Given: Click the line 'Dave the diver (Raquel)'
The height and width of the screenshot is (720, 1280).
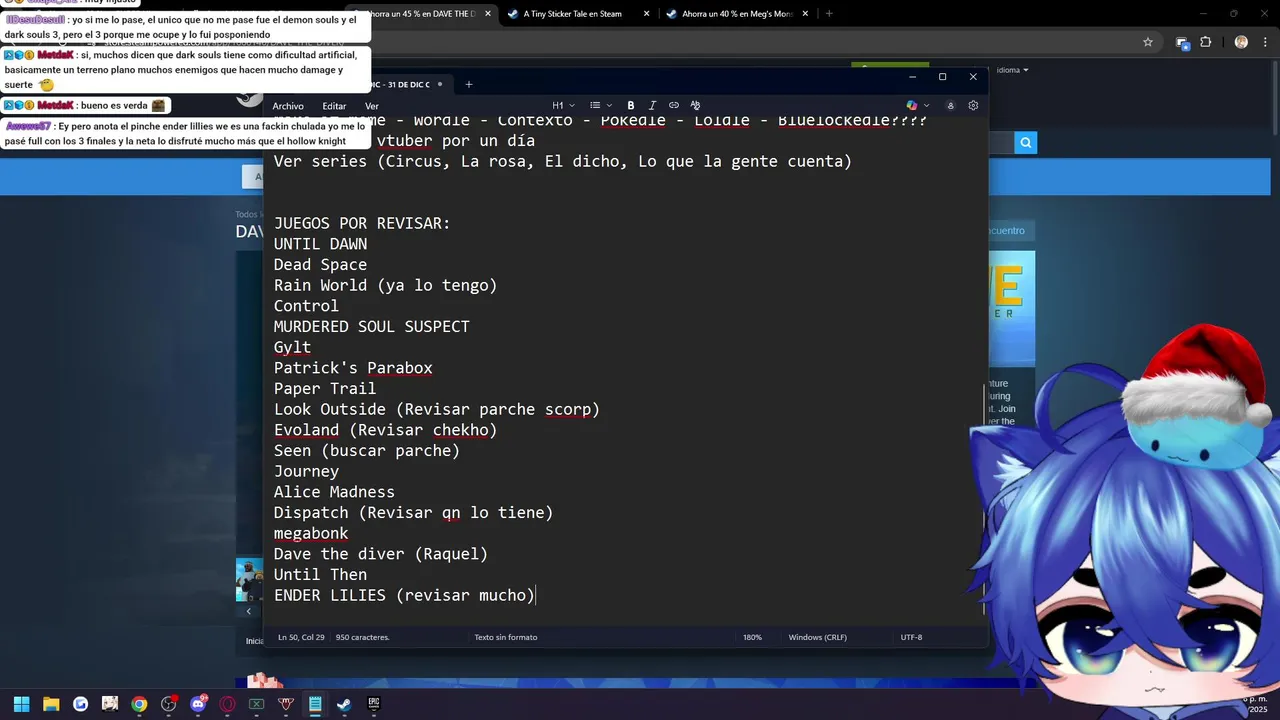Looking at the screenshot, I should pyautogui.click(x=381, y=554).
